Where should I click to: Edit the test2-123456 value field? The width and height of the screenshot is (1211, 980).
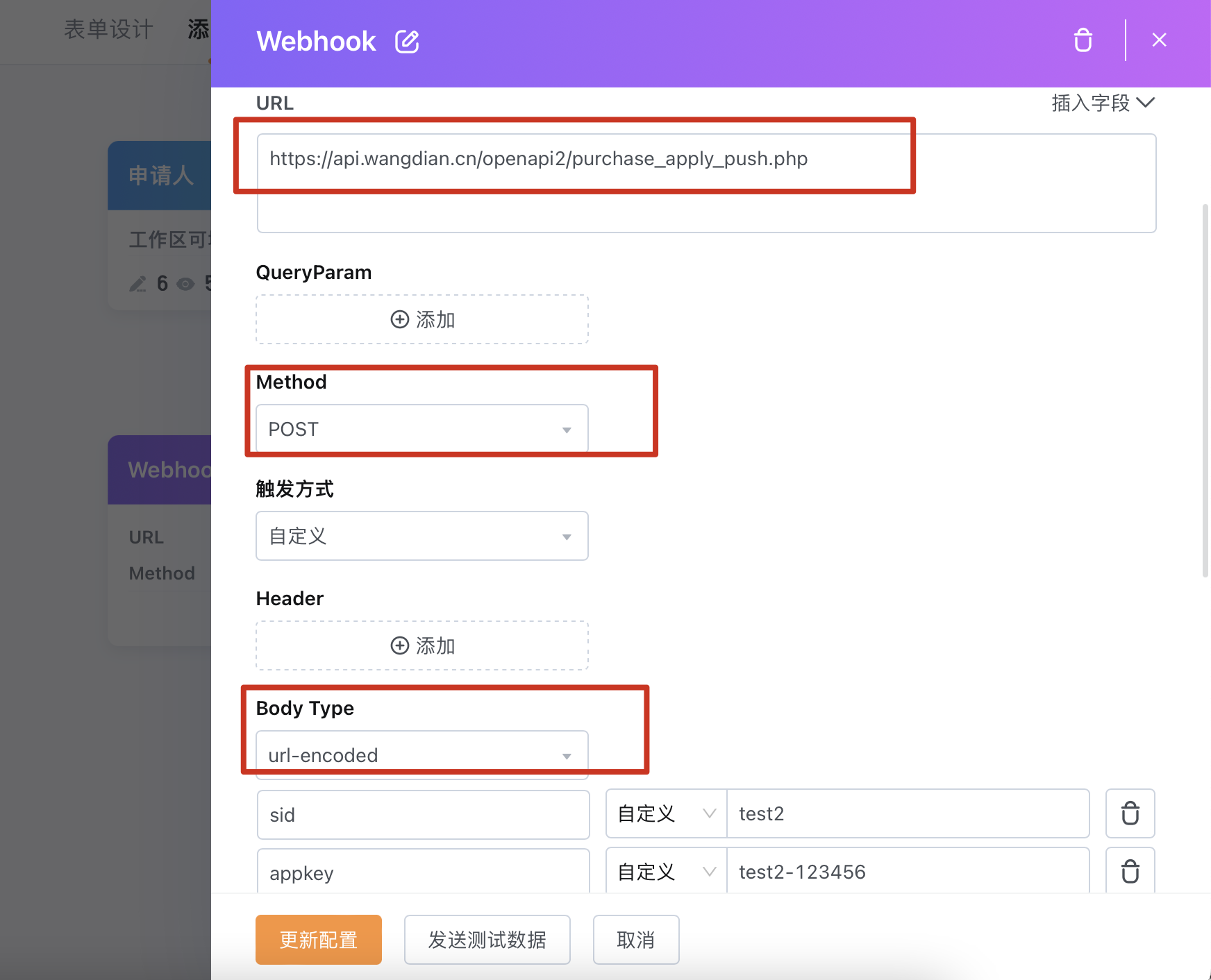908,872
